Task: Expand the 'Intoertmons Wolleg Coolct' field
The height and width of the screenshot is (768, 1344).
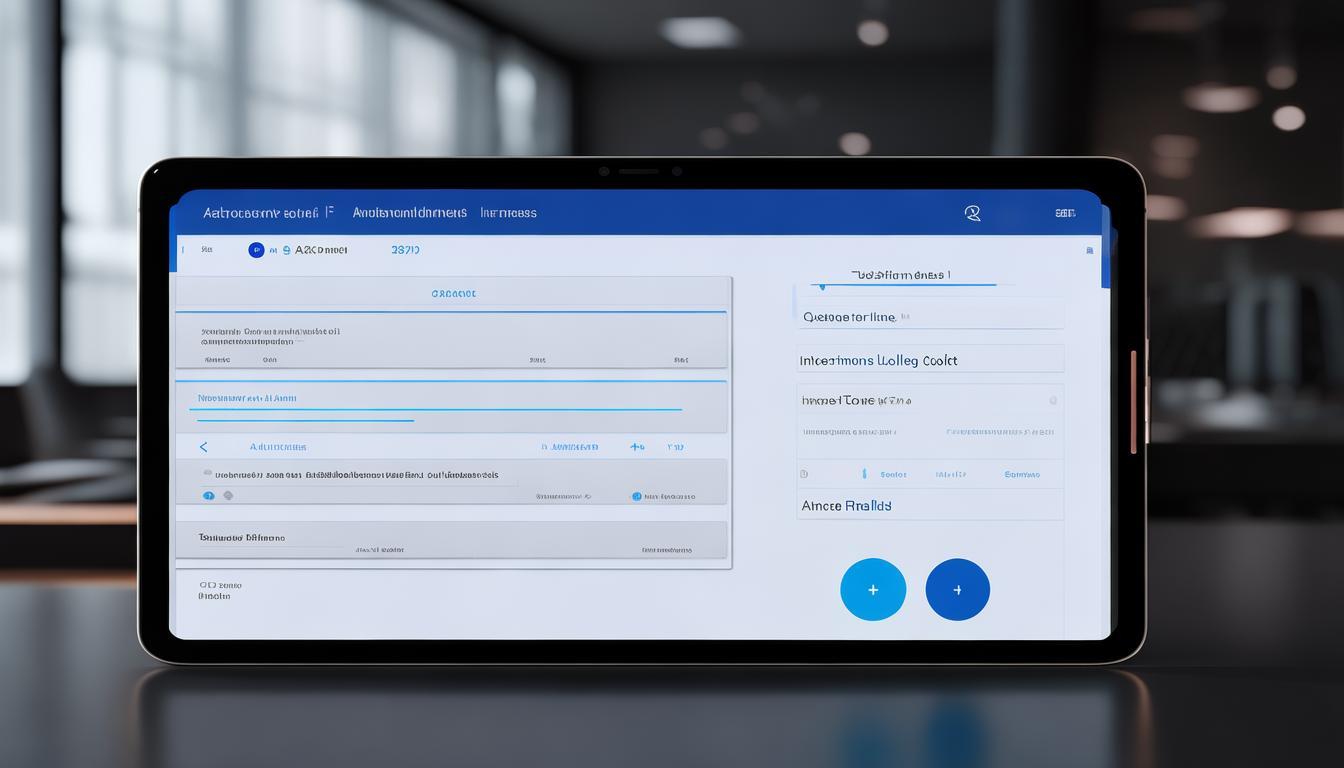Action: (x=929, y=360)
